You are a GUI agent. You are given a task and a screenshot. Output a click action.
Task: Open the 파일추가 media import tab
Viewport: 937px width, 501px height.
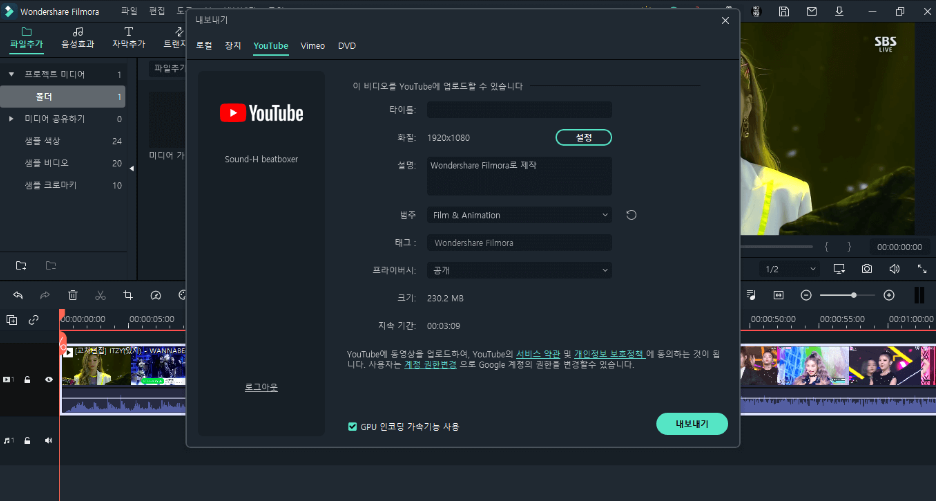(26, 37)
